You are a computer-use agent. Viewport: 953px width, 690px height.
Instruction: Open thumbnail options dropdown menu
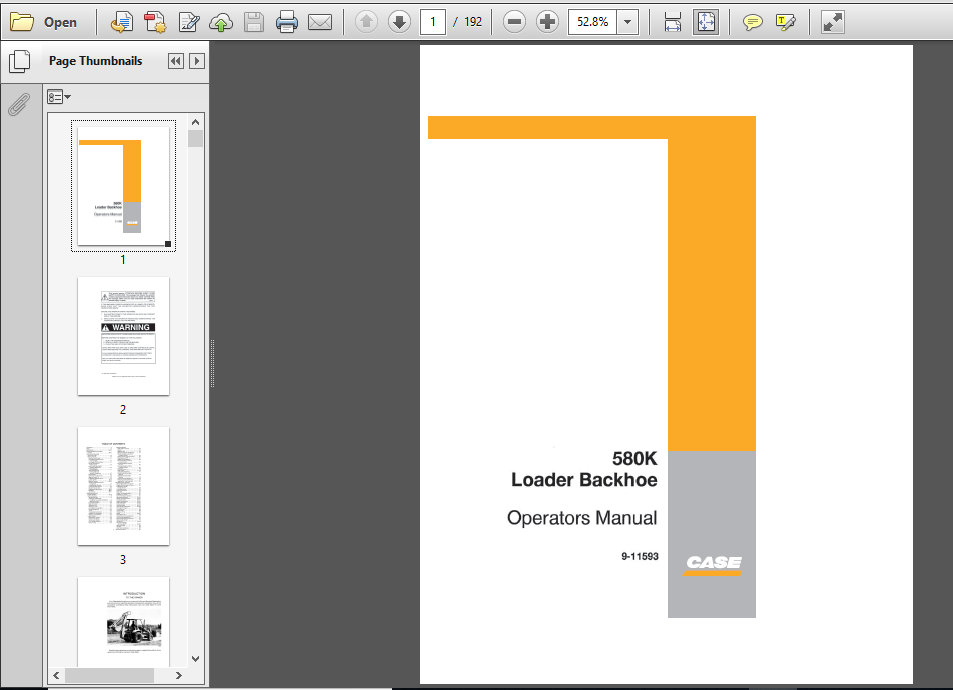point(58,97)
